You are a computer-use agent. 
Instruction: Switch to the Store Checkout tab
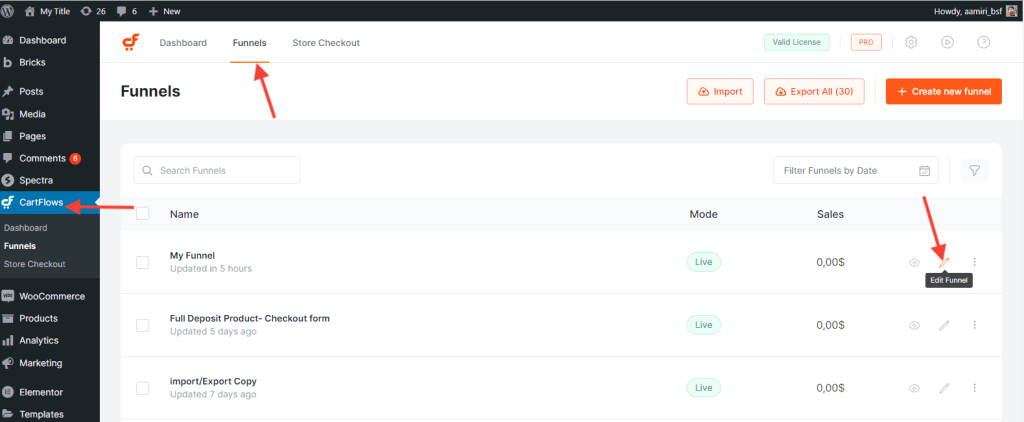pyautogui.click(x=326, y=43)
